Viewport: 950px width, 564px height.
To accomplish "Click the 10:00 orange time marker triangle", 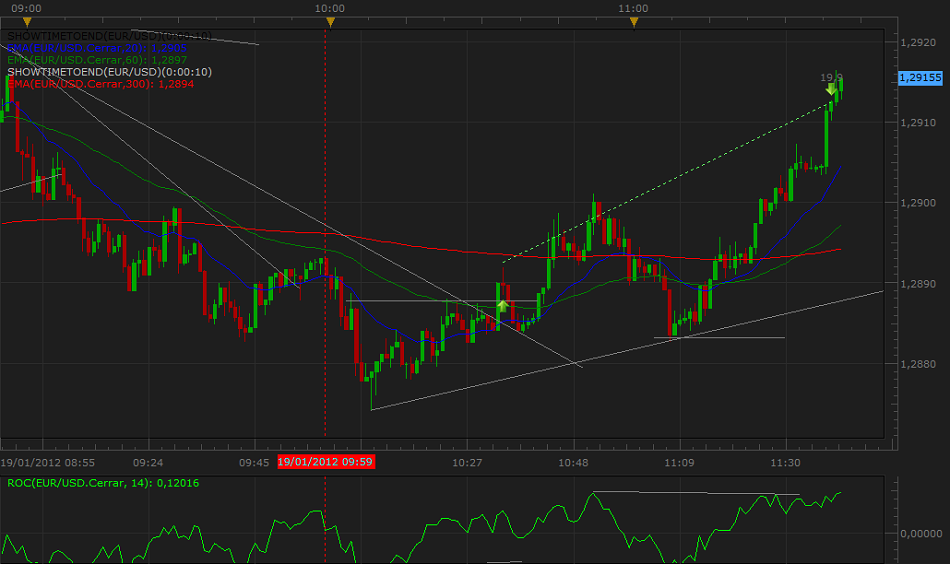I will [x=331, y=21].
